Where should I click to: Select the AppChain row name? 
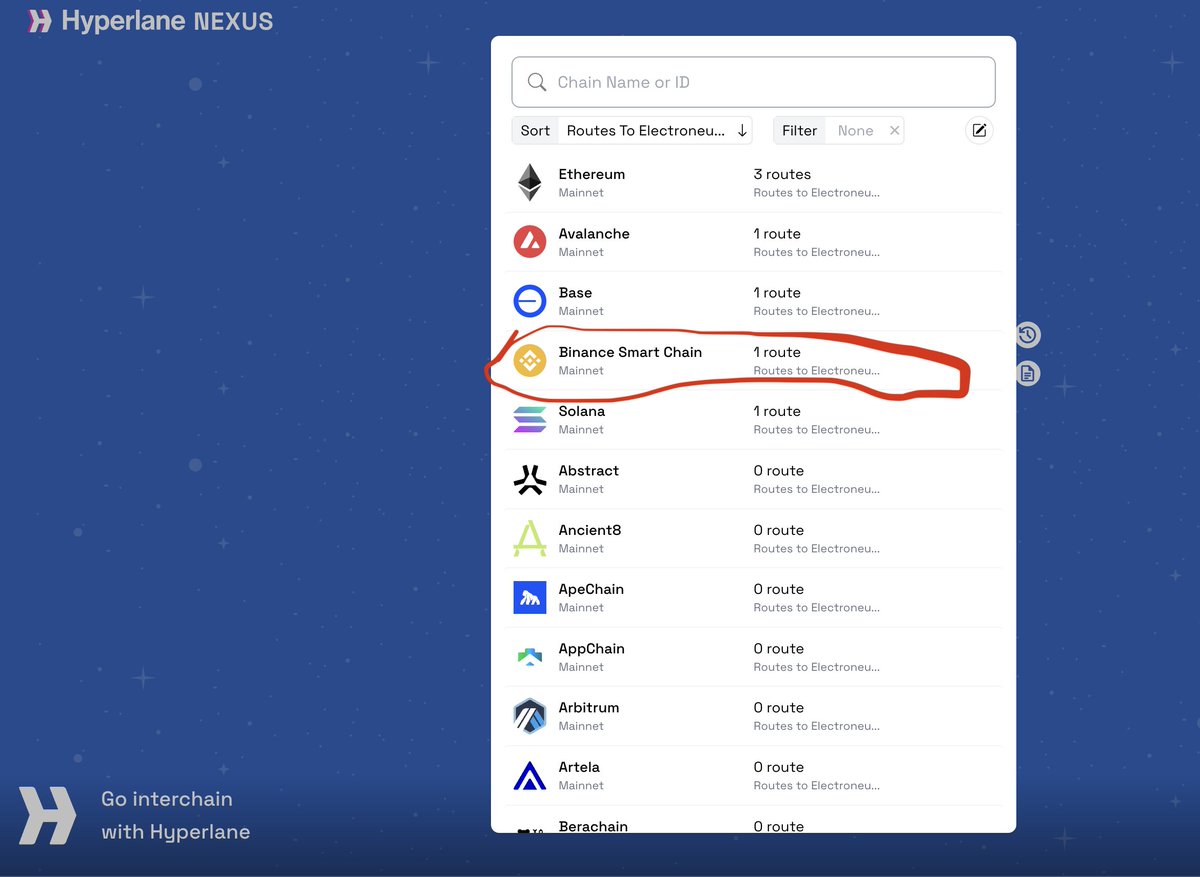(x=591, y=649)
